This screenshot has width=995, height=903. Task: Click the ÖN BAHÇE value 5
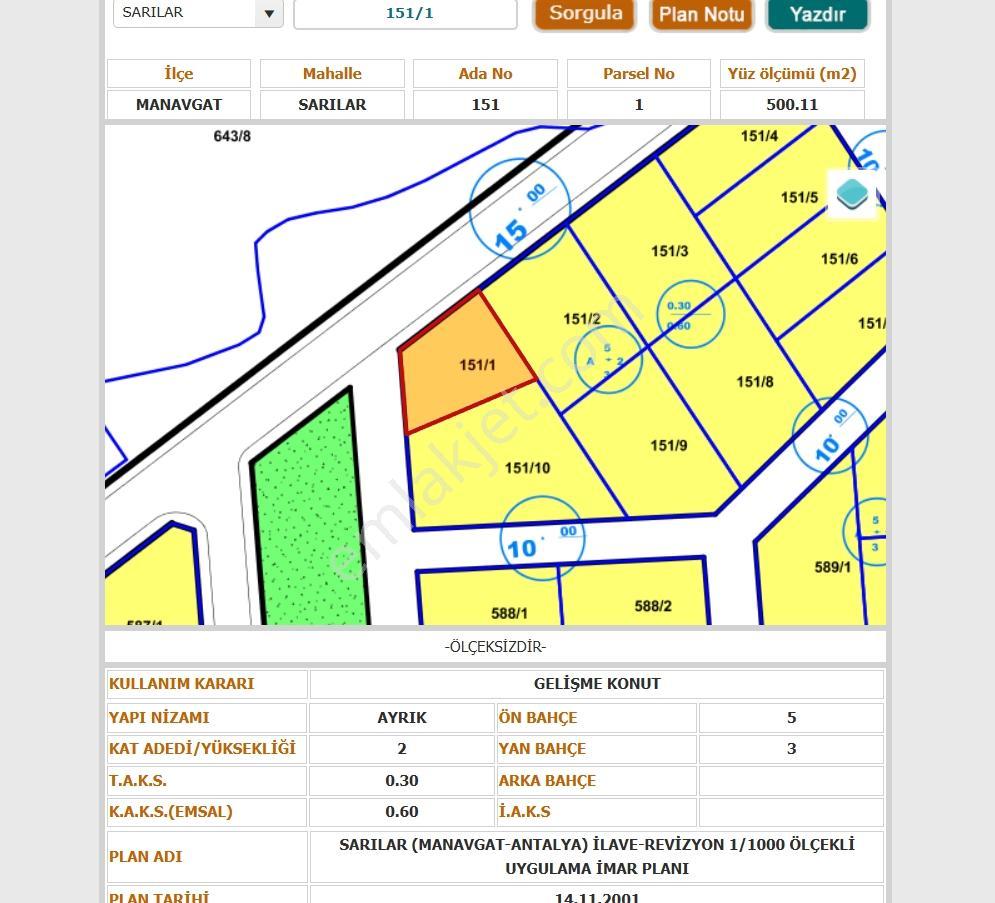[x=791, y=718]
